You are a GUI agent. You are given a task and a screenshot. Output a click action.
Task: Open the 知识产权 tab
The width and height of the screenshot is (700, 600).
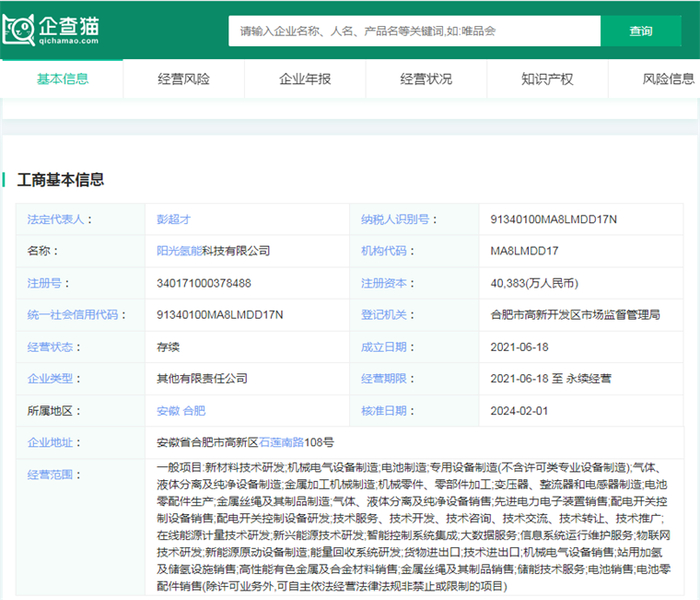547,79
